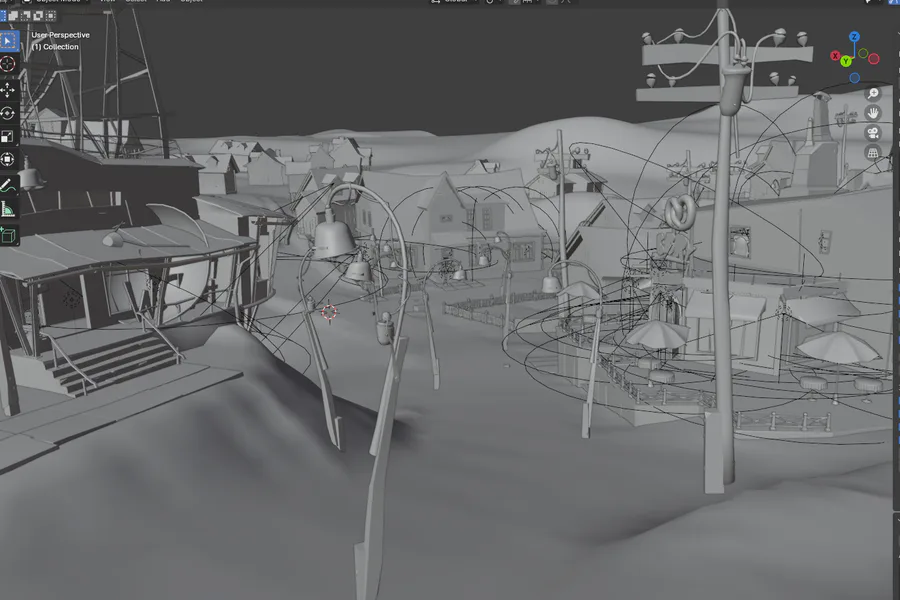The height and width of the screenshot is (600, 900).
Task: Click the viewport zoom magnifier button
Action: (x=873, y=94)
